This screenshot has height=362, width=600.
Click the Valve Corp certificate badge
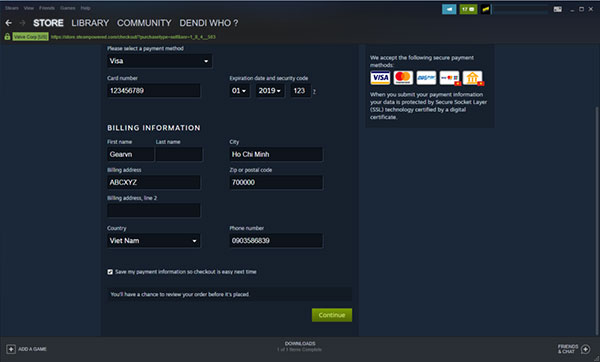[30, 37]
